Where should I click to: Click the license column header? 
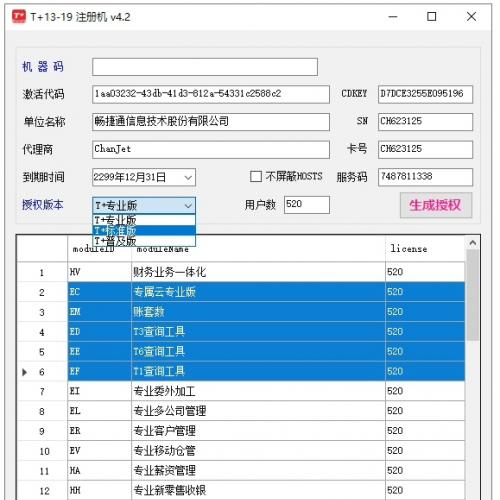click(x=425, y=249)
